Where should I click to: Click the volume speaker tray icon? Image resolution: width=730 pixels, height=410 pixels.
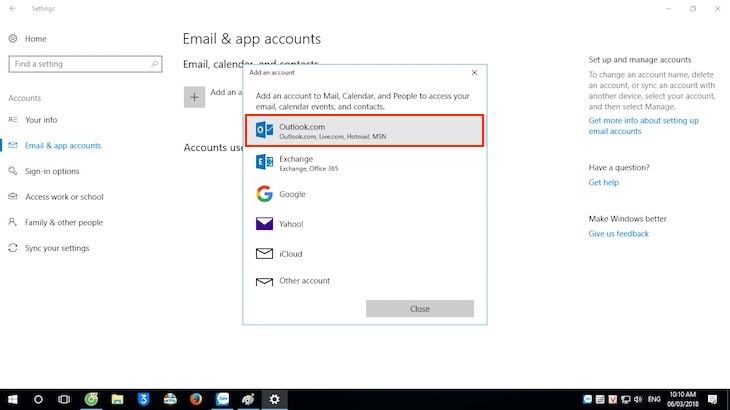coord(638,399)
